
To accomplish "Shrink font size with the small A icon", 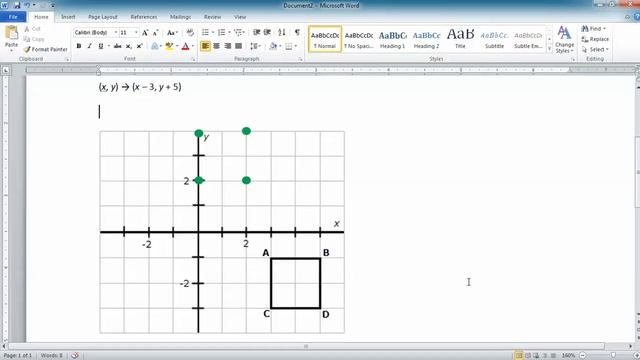I will pos(156,33).
